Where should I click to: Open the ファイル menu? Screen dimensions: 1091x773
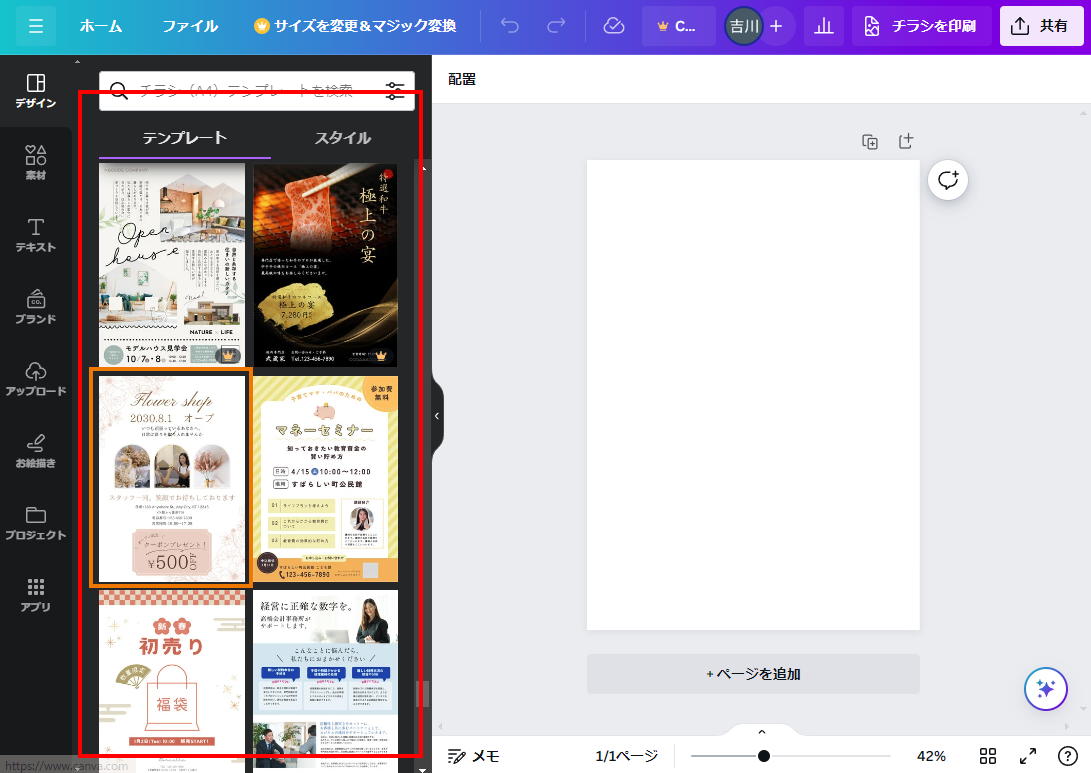coord(190,26)
